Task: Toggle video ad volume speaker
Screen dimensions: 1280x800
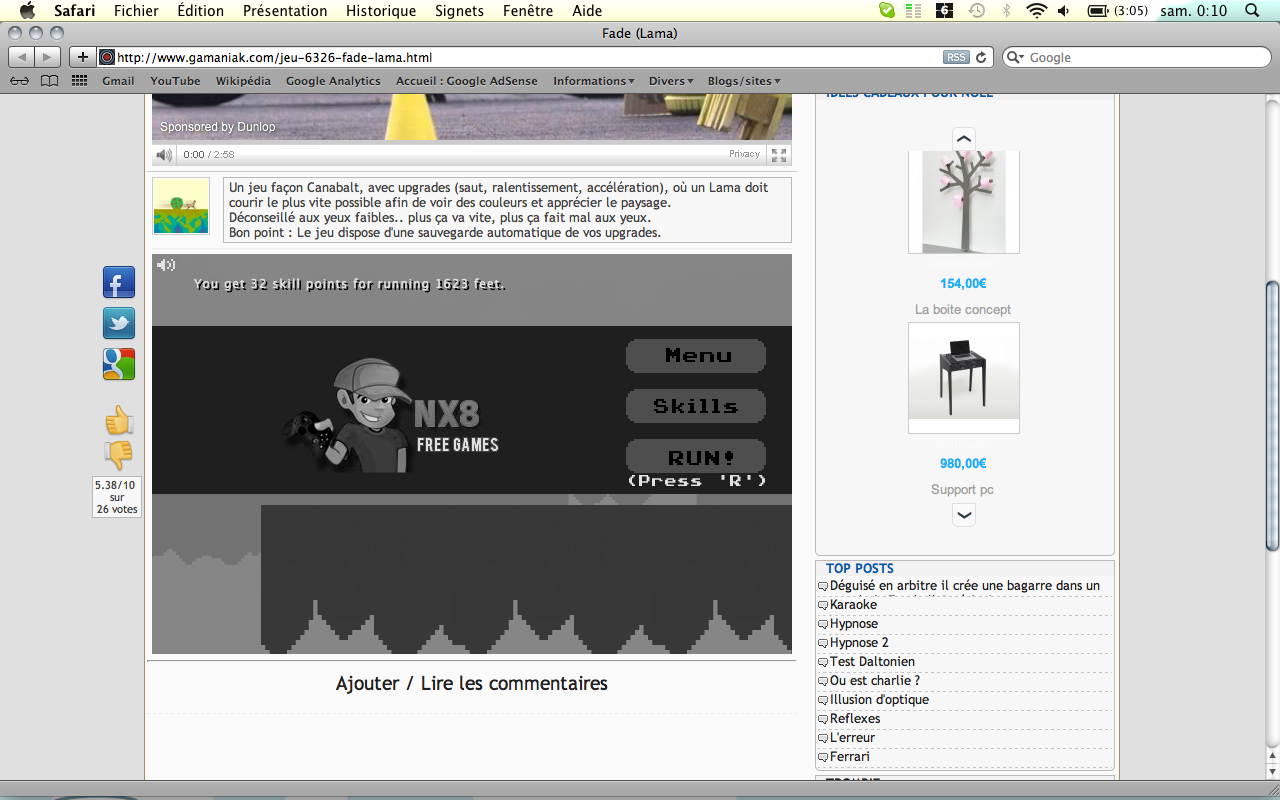Action: point(164,155)
